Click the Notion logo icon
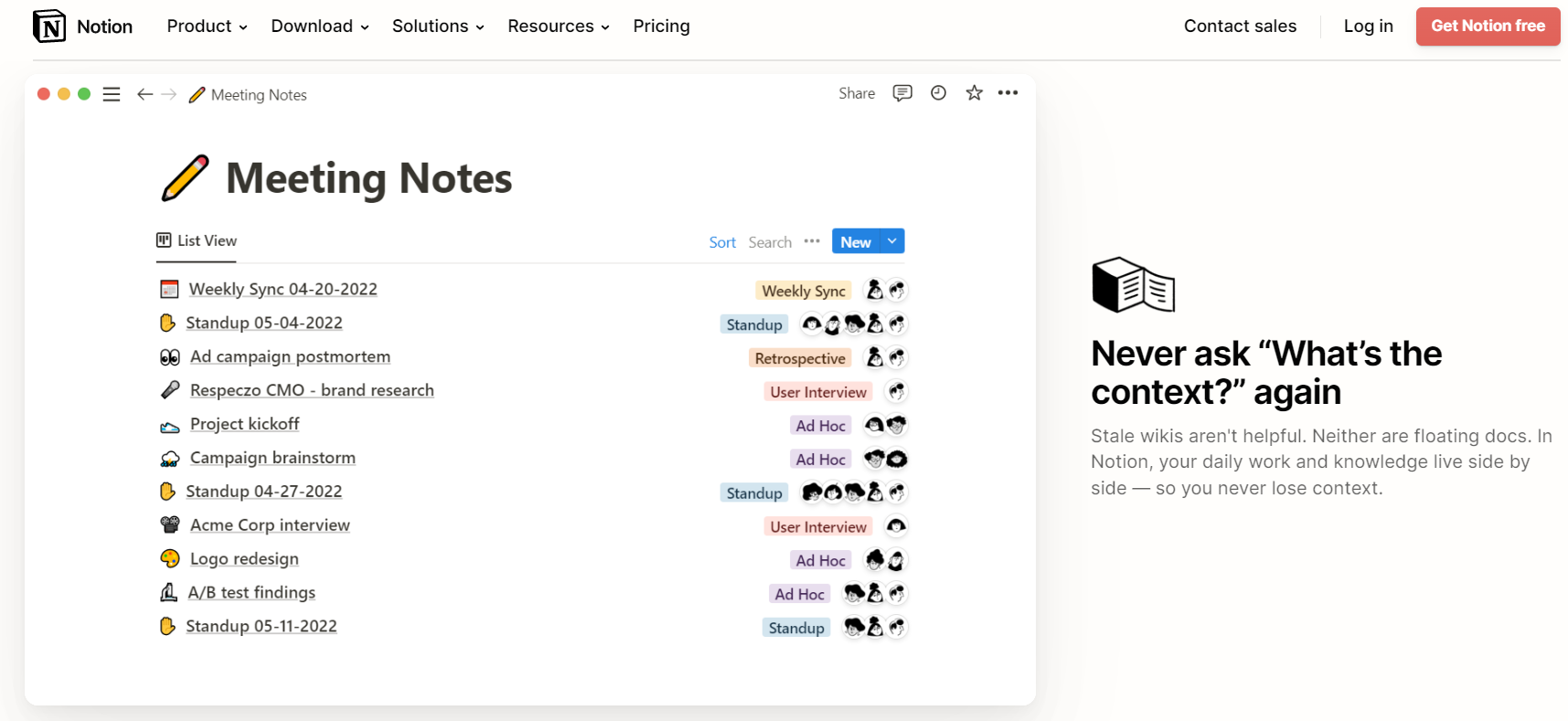 pyautogui.click(x=49, y=27)
